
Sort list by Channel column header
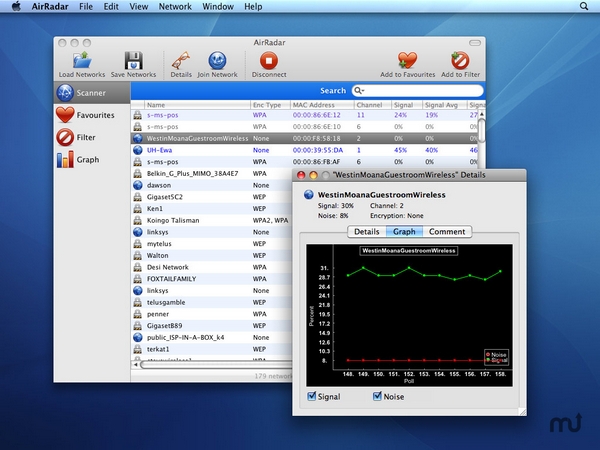click(x=369, y=104)
